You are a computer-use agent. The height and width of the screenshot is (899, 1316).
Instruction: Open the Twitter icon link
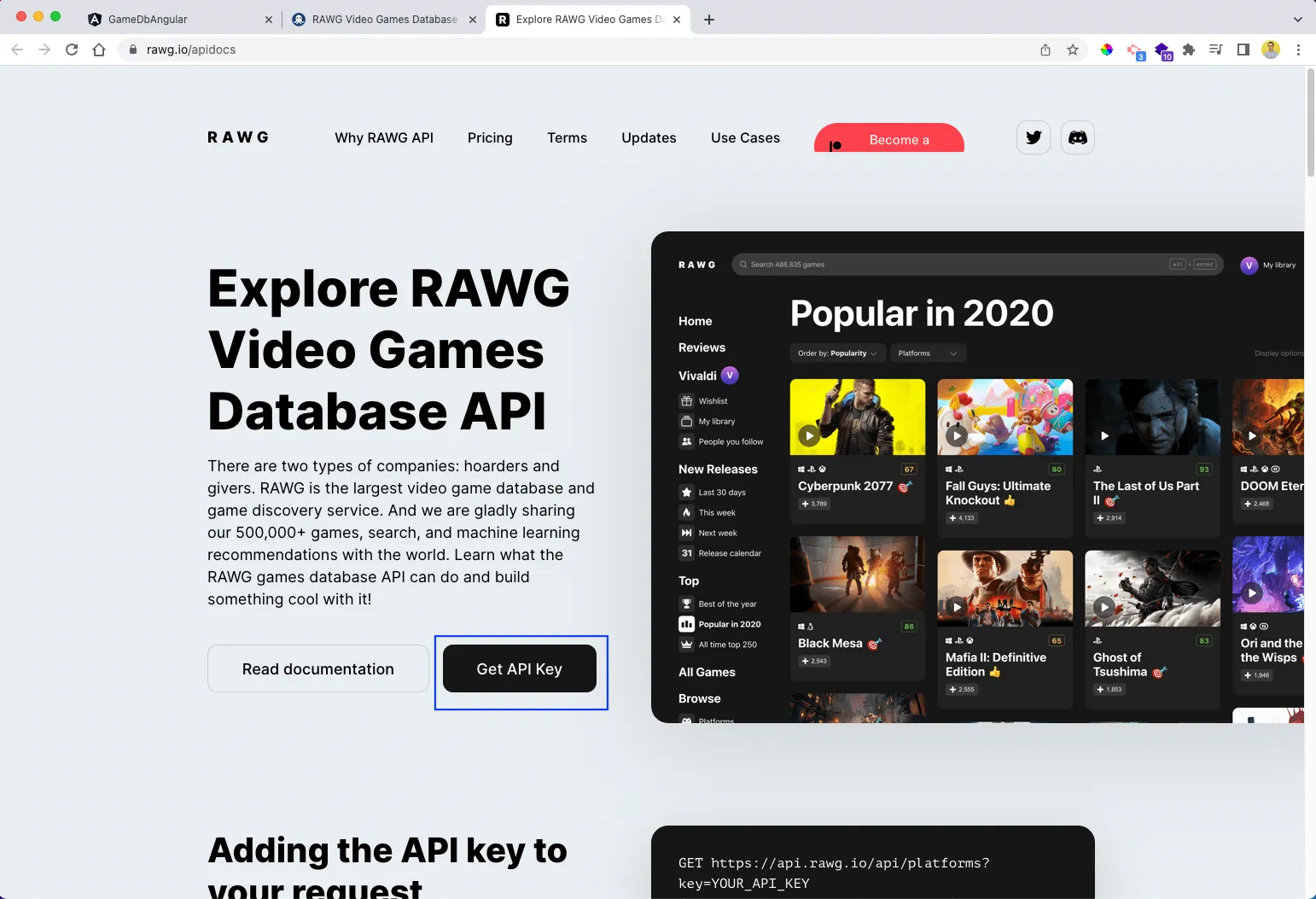1034,137
